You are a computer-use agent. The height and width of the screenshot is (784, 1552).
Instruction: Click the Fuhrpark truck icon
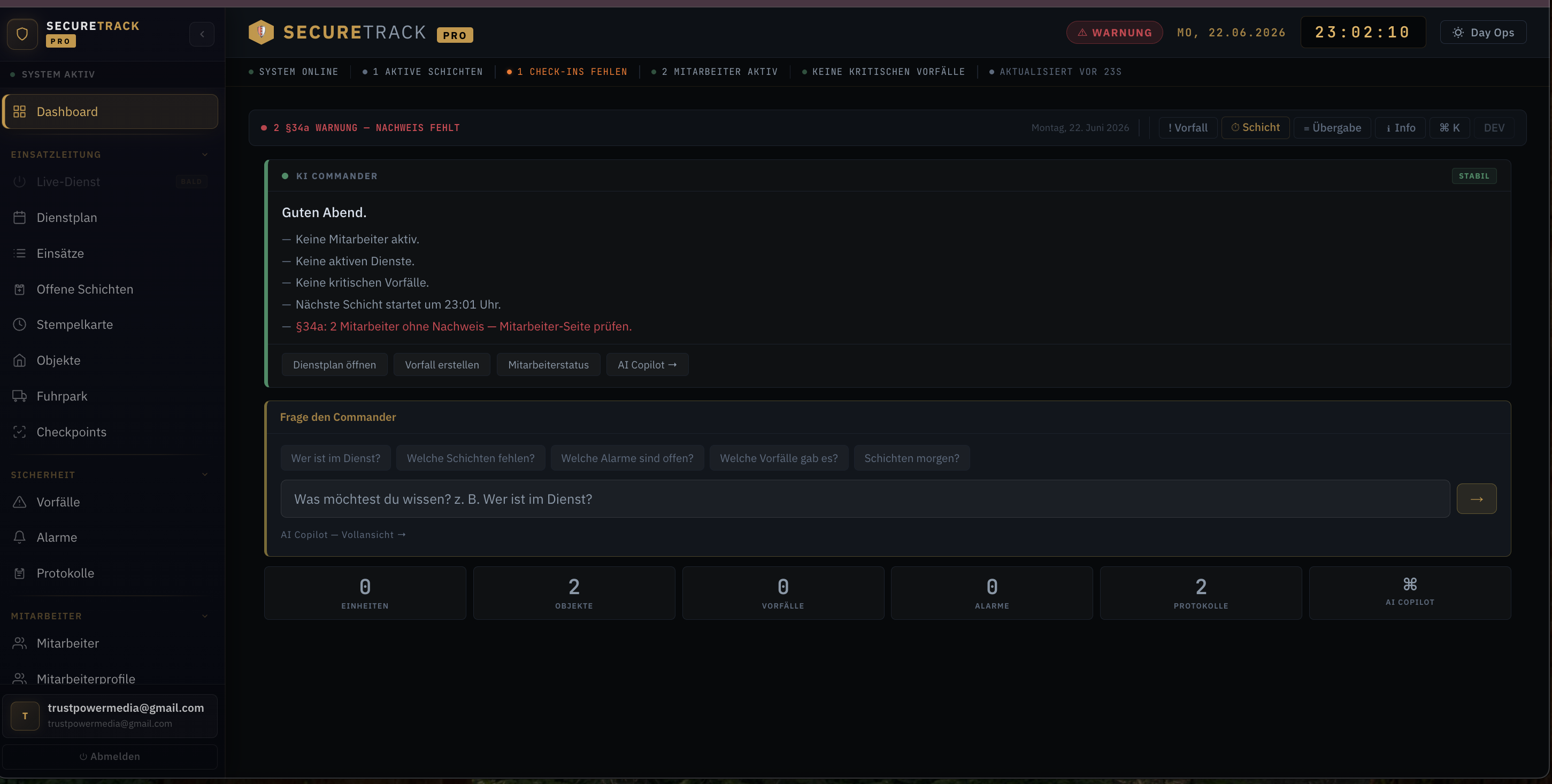[x=19, y=396]
